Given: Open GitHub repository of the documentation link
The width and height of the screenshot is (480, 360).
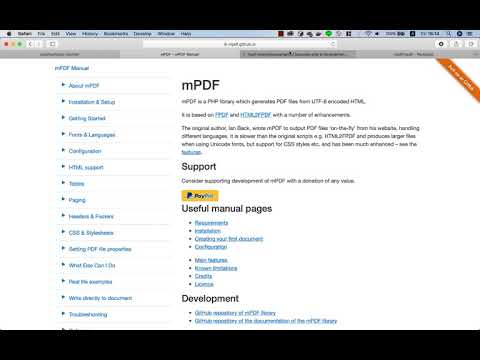Looking at the screenshot, I should pyautogui.click(x=266, y=321).
